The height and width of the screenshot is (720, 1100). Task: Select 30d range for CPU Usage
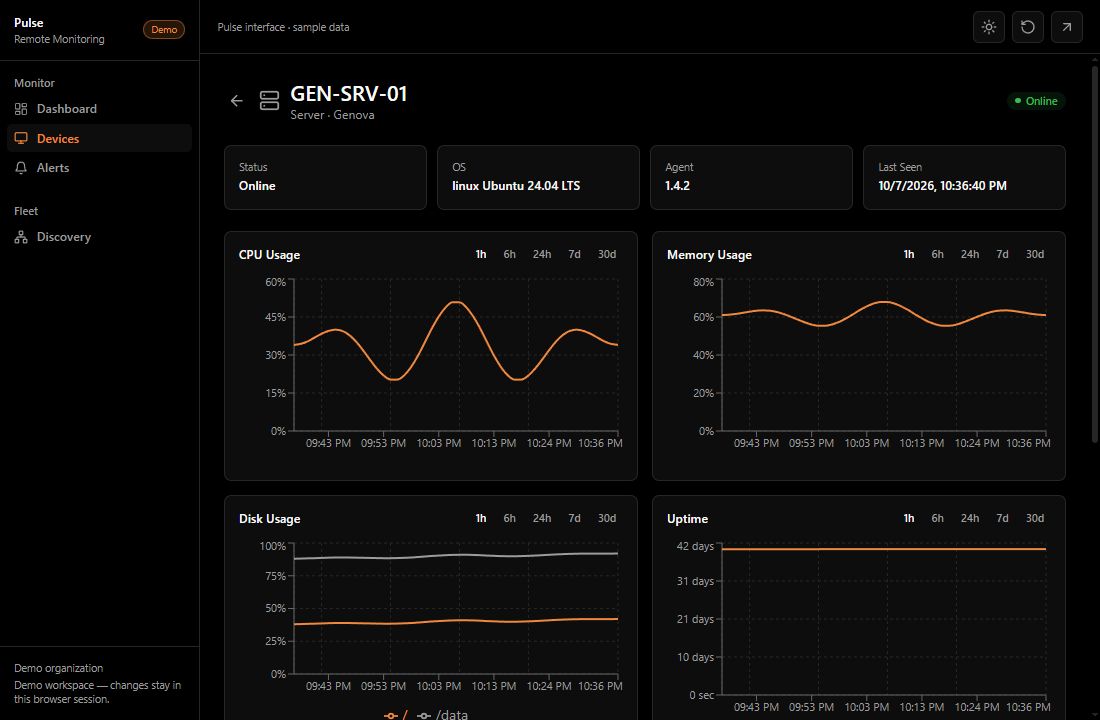607,254
